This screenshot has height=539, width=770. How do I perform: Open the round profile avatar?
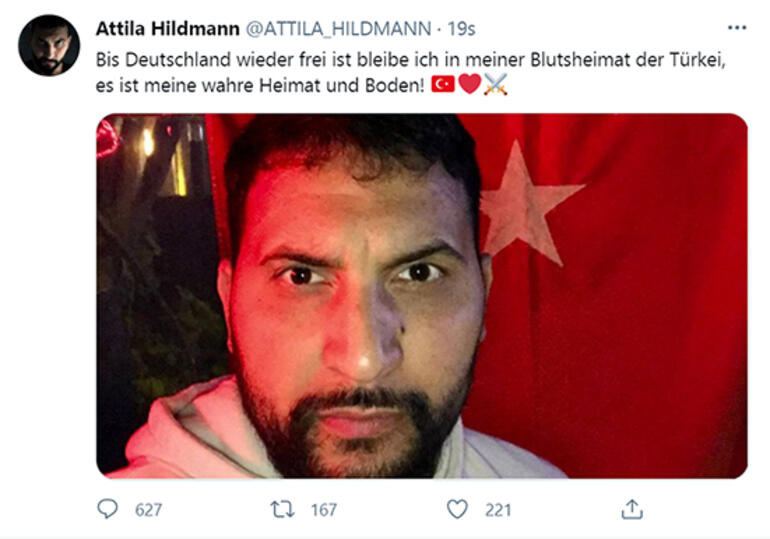[x=49, y=45]
